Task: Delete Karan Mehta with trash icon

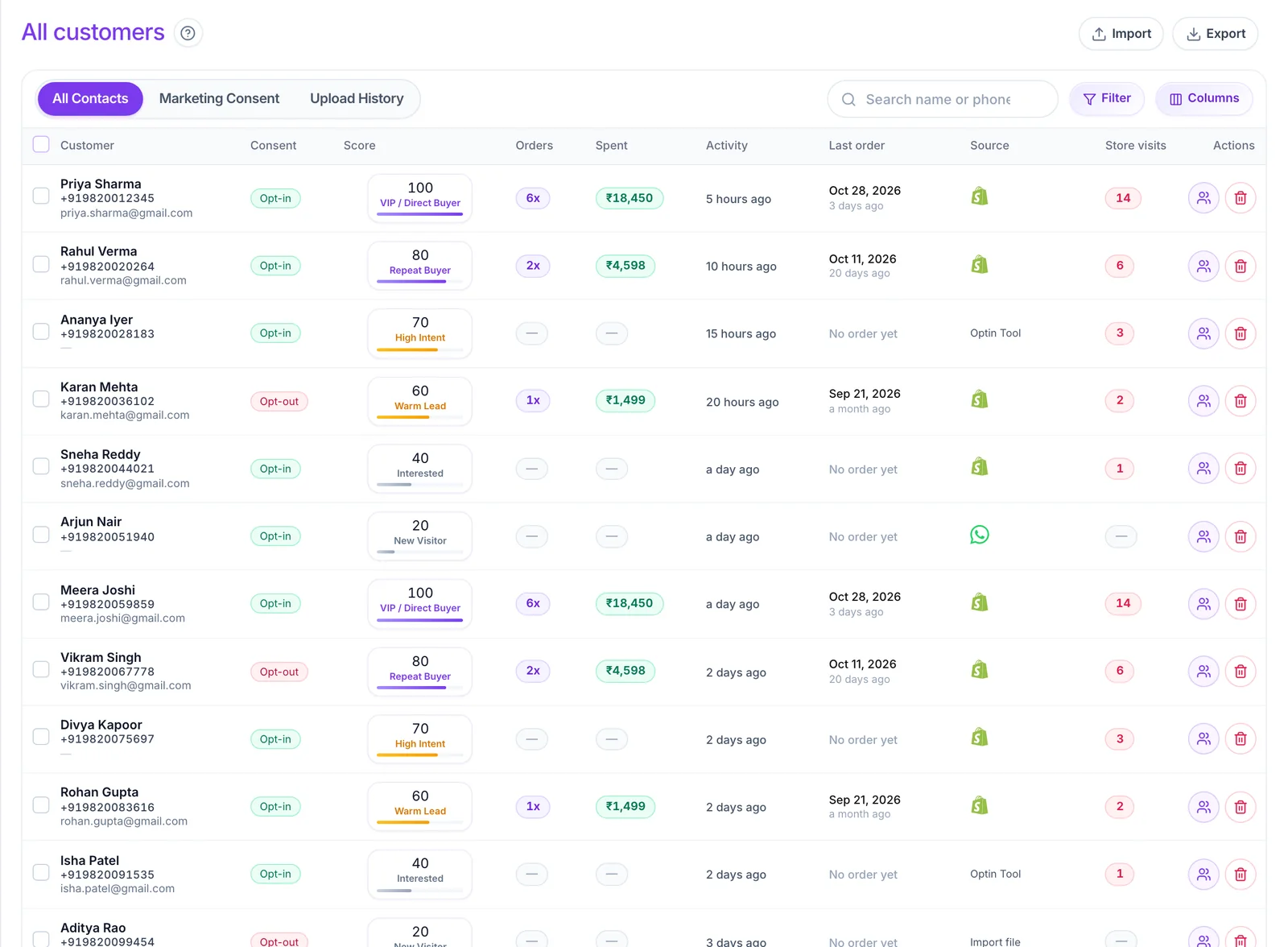Action: tap(1241, 401)
